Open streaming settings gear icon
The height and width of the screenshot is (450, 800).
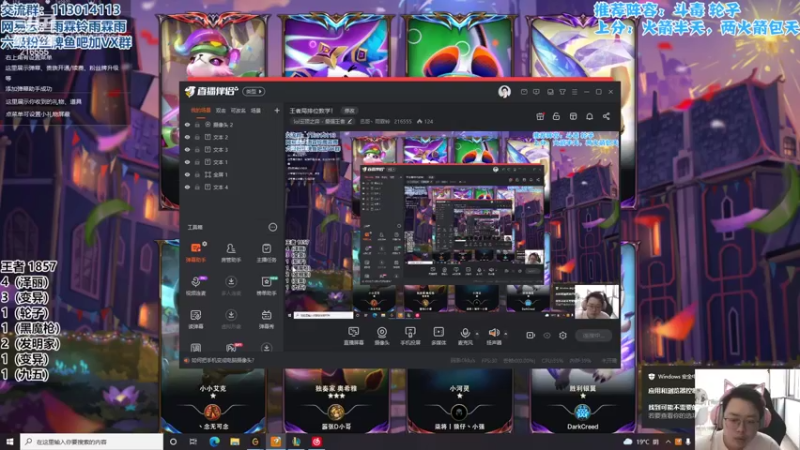[x=563, y=335]
